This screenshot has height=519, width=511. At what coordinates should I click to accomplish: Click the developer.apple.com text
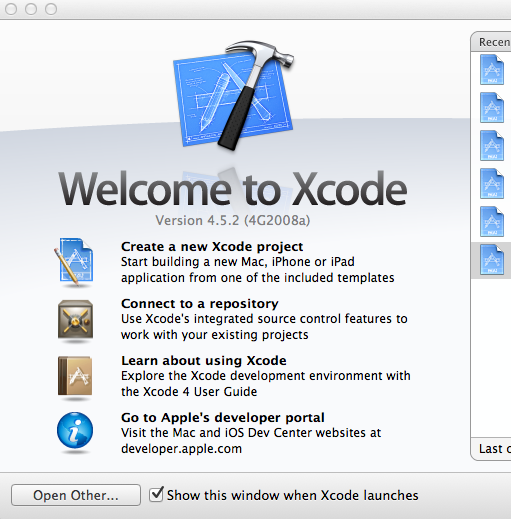point(181,449)
